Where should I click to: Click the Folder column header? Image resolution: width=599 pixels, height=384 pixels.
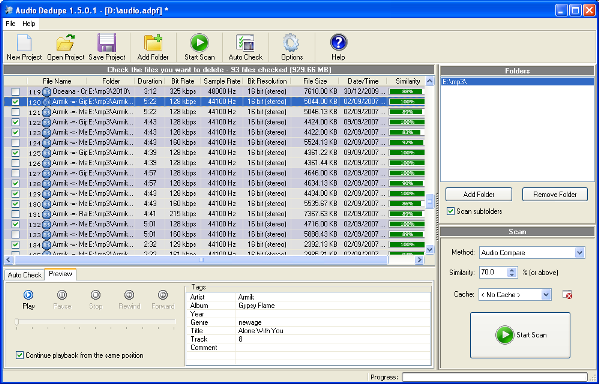(111, 81)
